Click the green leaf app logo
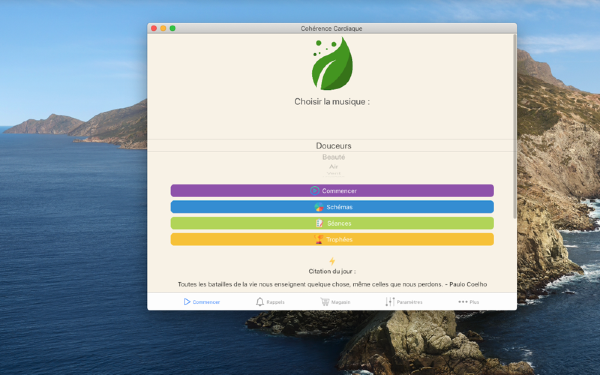 pos(332,64)
